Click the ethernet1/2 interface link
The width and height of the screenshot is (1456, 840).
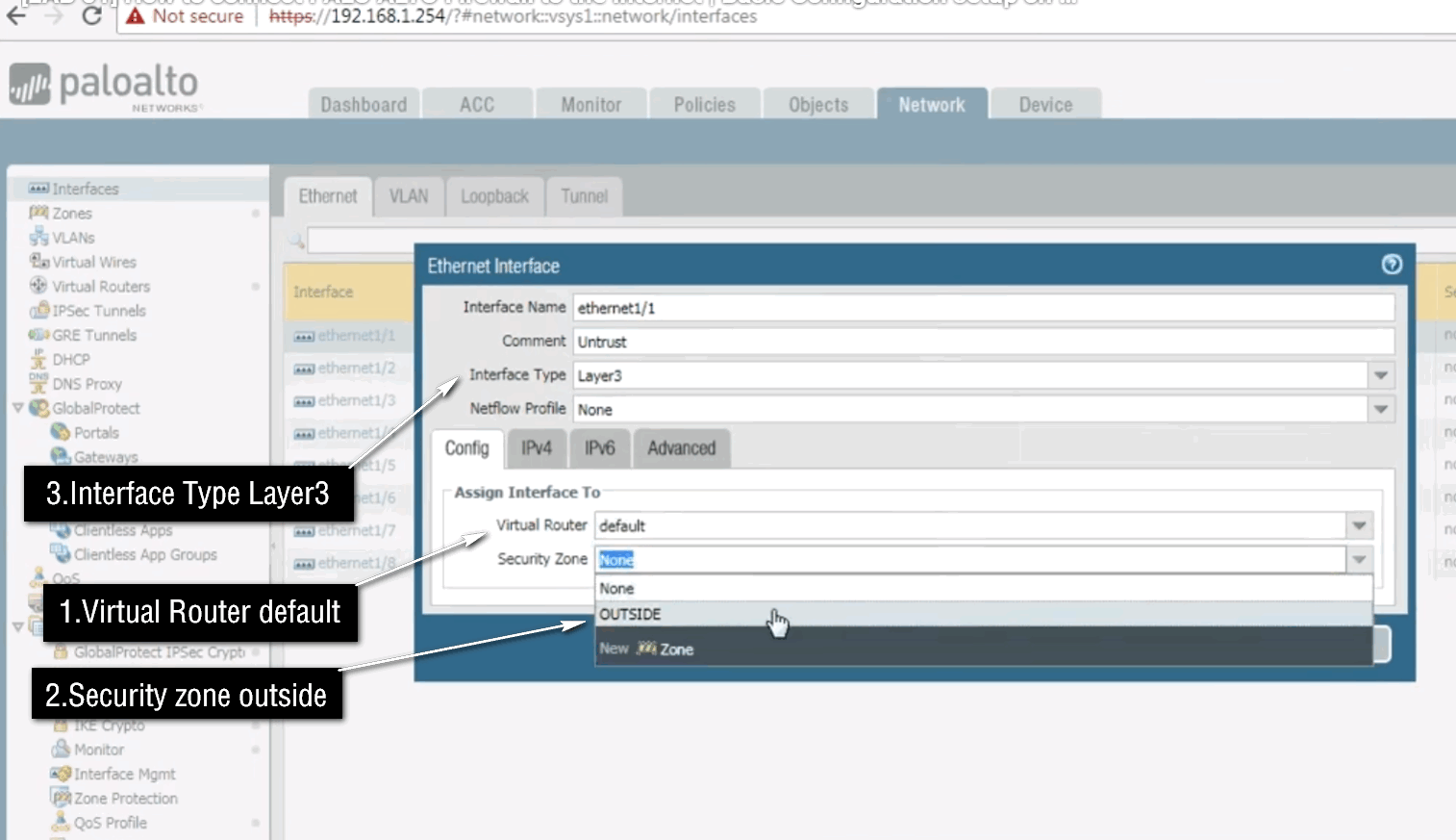[357, 369]
